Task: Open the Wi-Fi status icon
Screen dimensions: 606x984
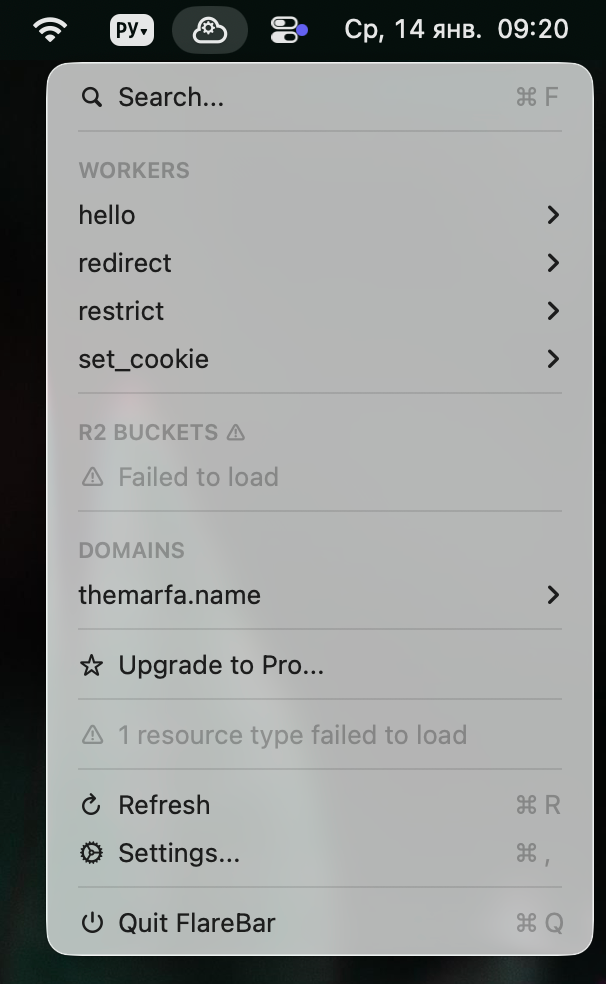Action: click(x=49, y=30)
